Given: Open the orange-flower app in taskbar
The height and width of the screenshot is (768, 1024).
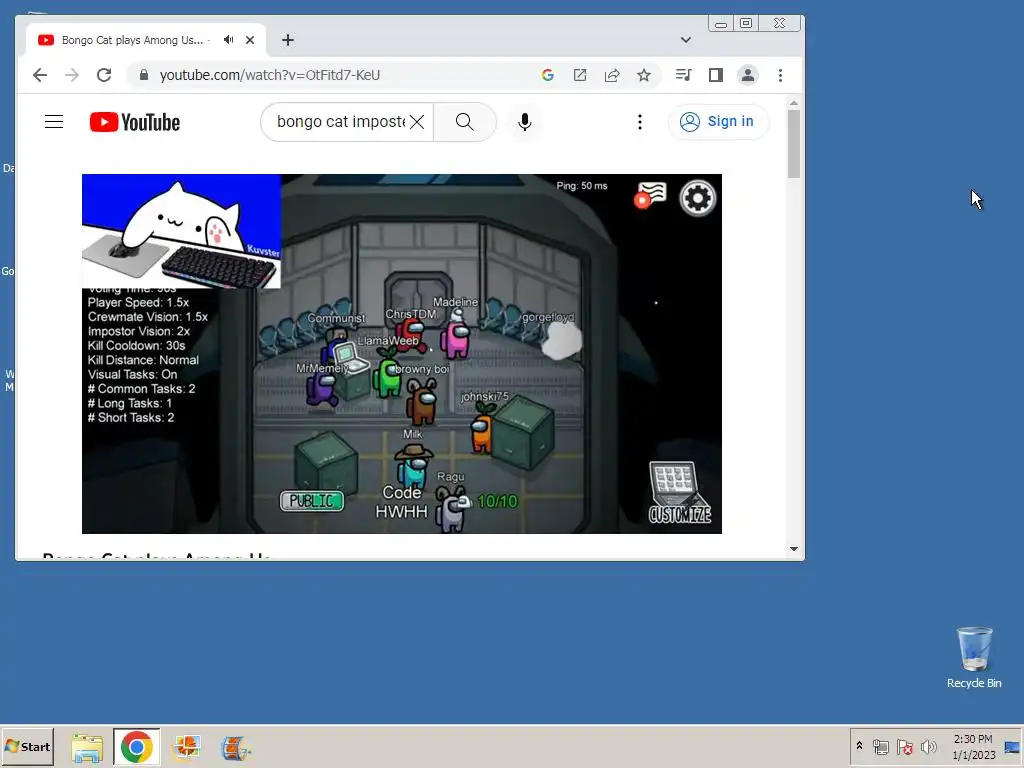Looking at the screenshot, I should (187, 747).
